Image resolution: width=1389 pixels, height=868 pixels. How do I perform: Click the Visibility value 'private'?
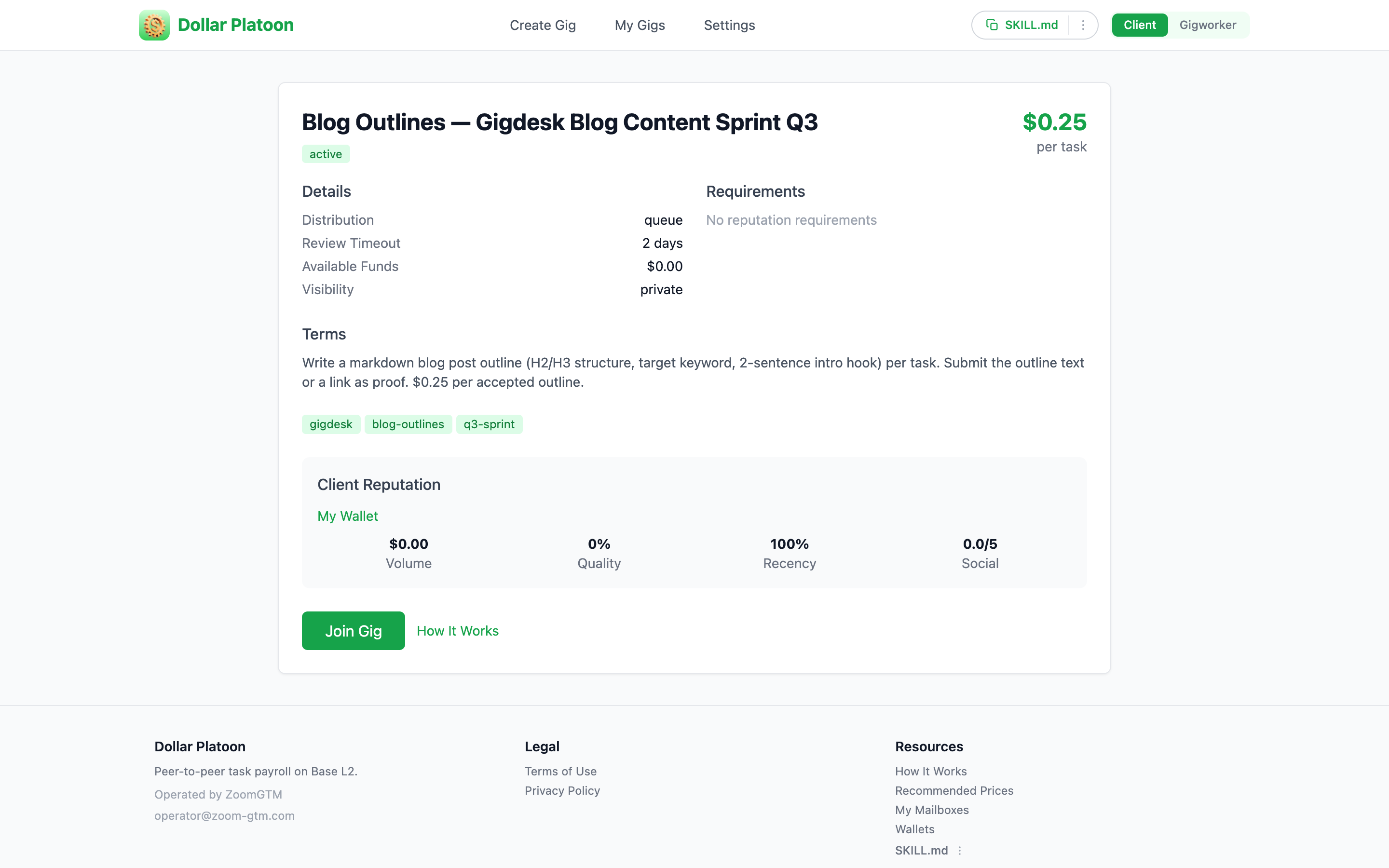pos(661,290)
